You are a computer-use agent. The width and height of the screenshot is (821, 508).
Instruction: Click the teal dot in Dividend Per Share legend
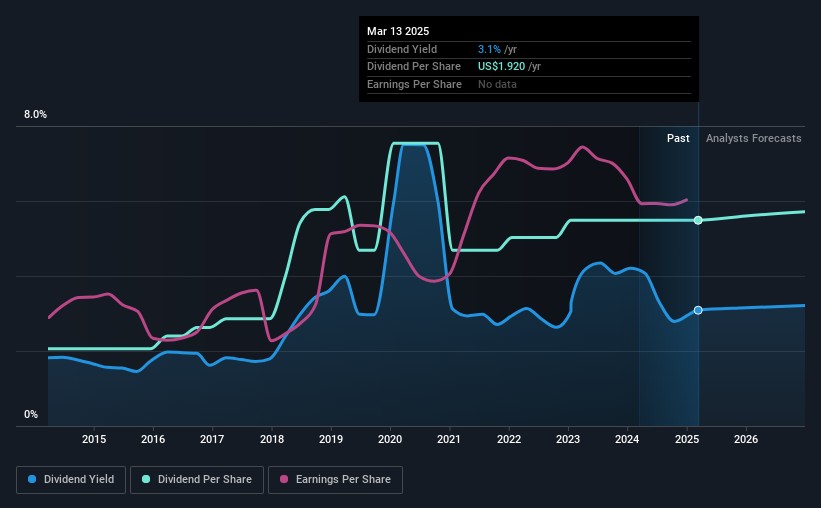(145, 480)
